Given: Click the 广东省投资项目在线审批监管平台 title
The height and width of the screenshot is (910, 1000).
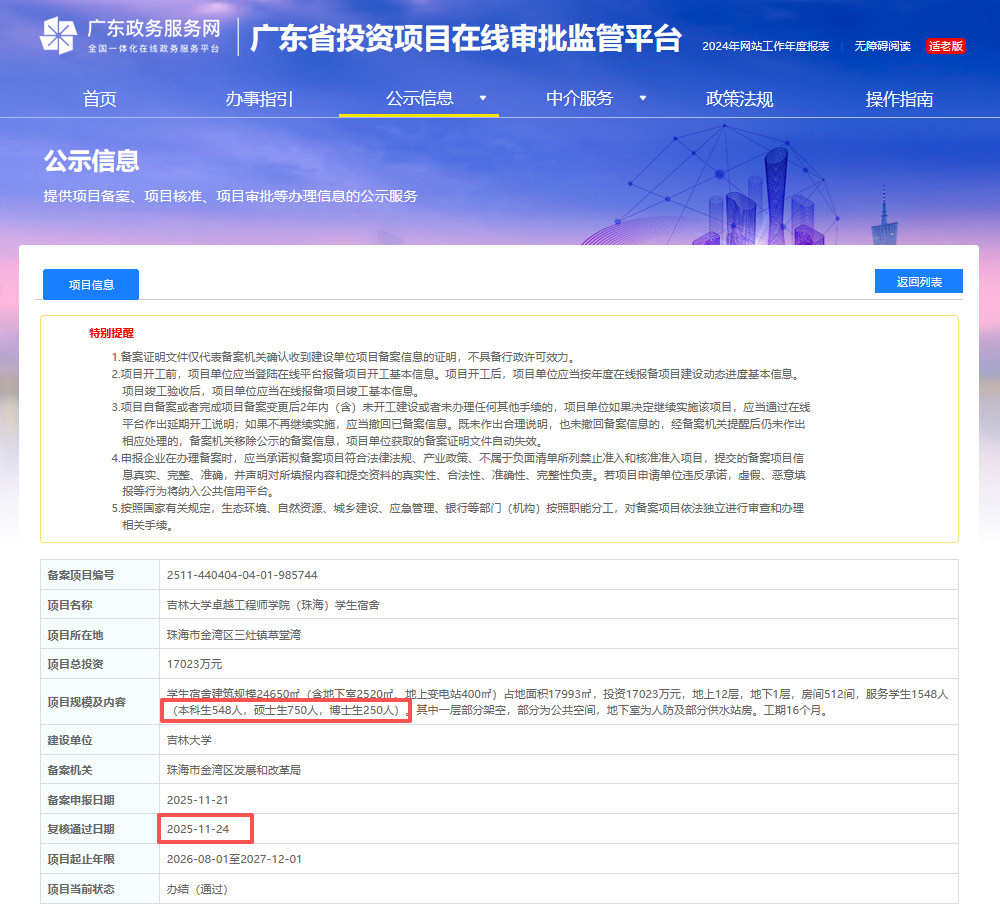Looking at the screenshot, I should pyautogui.click(x=466, y=38).
